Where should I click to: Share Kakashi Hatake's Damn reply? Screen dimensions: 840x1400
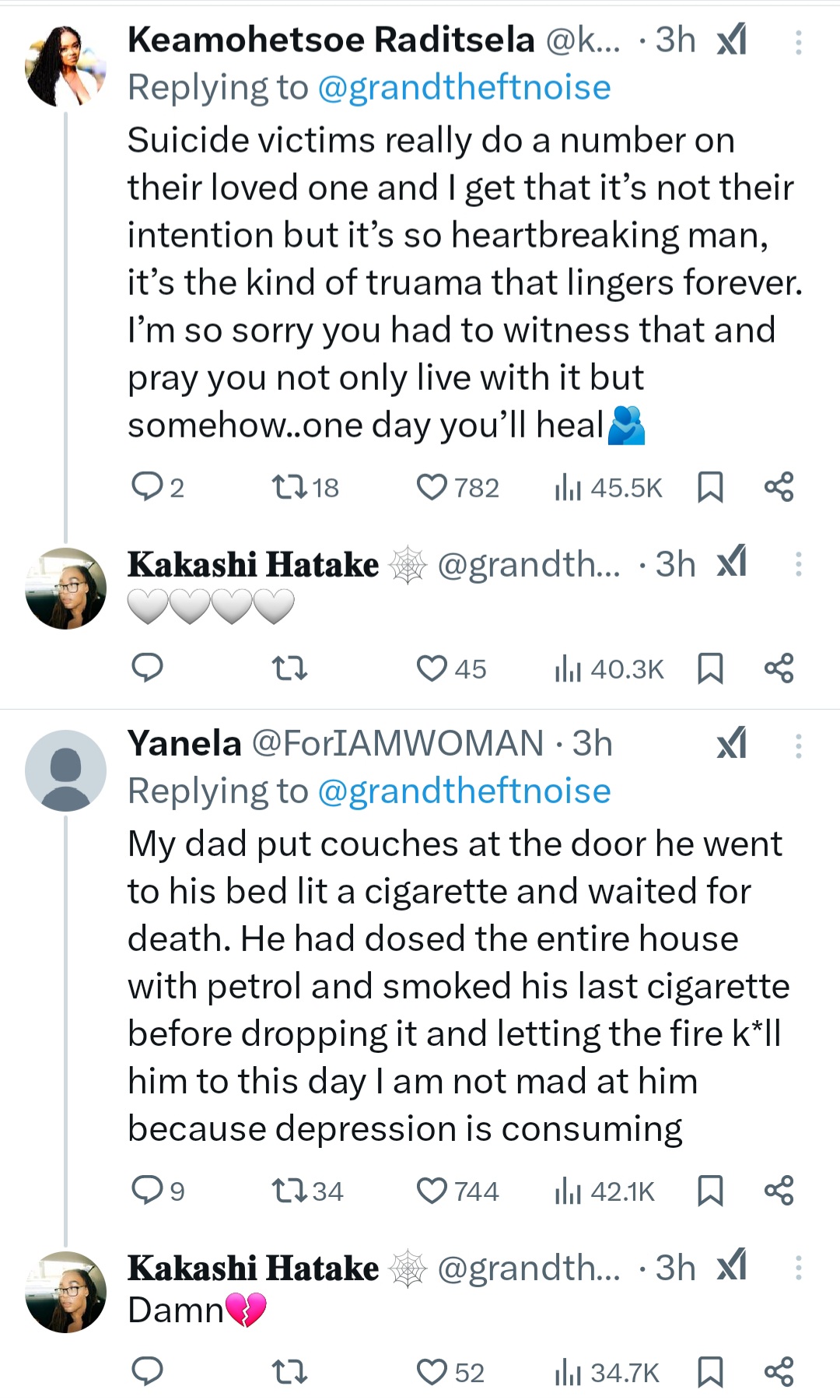click(x=779, y=1372)
